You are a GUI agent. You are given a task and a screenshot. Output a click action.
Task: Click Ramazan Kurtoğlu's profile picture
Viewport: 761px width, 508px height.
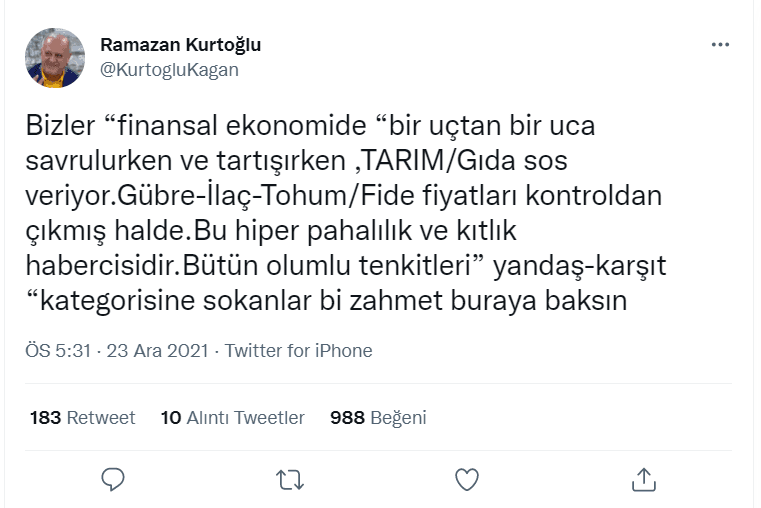coord(55,58)
